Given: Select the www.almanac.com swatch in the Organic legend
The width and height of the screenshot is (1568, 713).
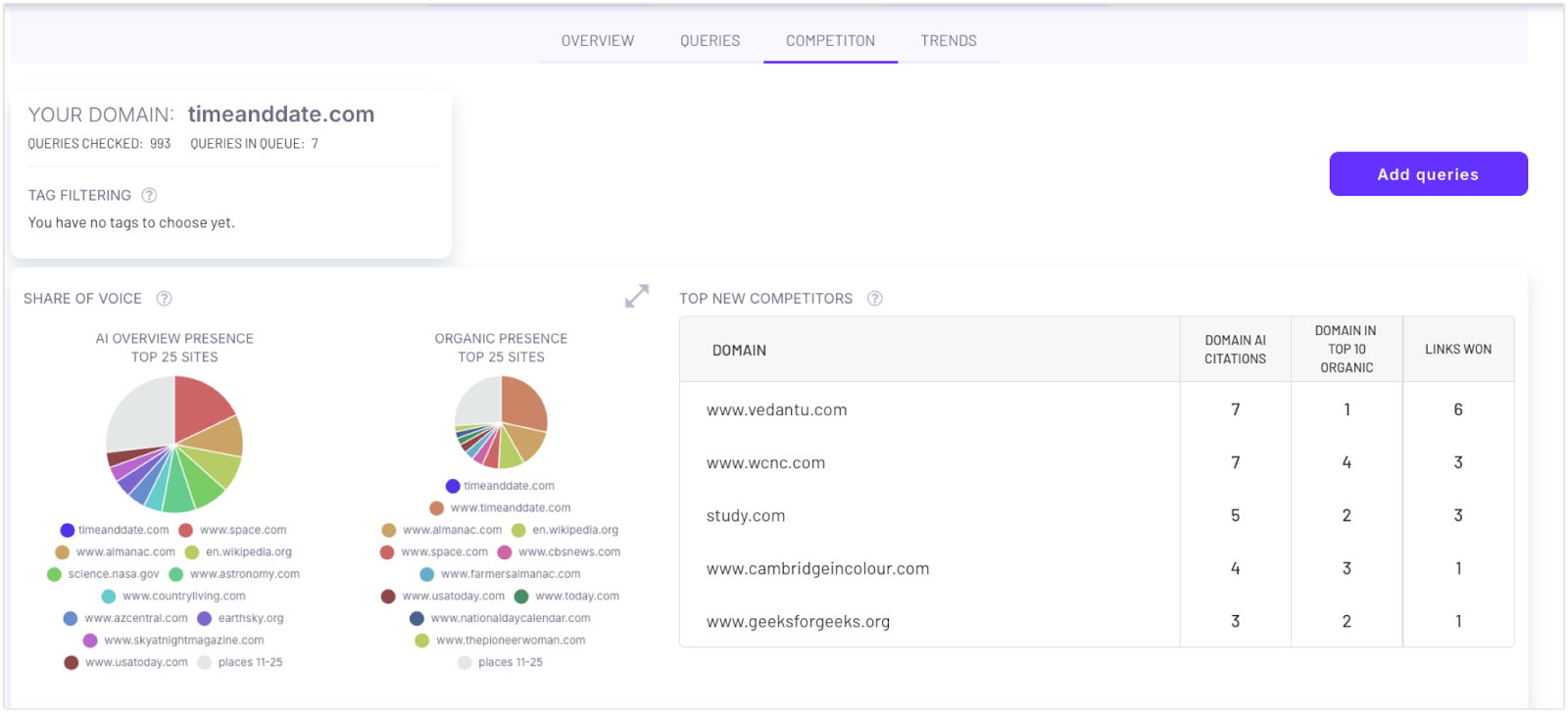Looking at the screenshot, I should pyautogui.click(x=389, y=530).
